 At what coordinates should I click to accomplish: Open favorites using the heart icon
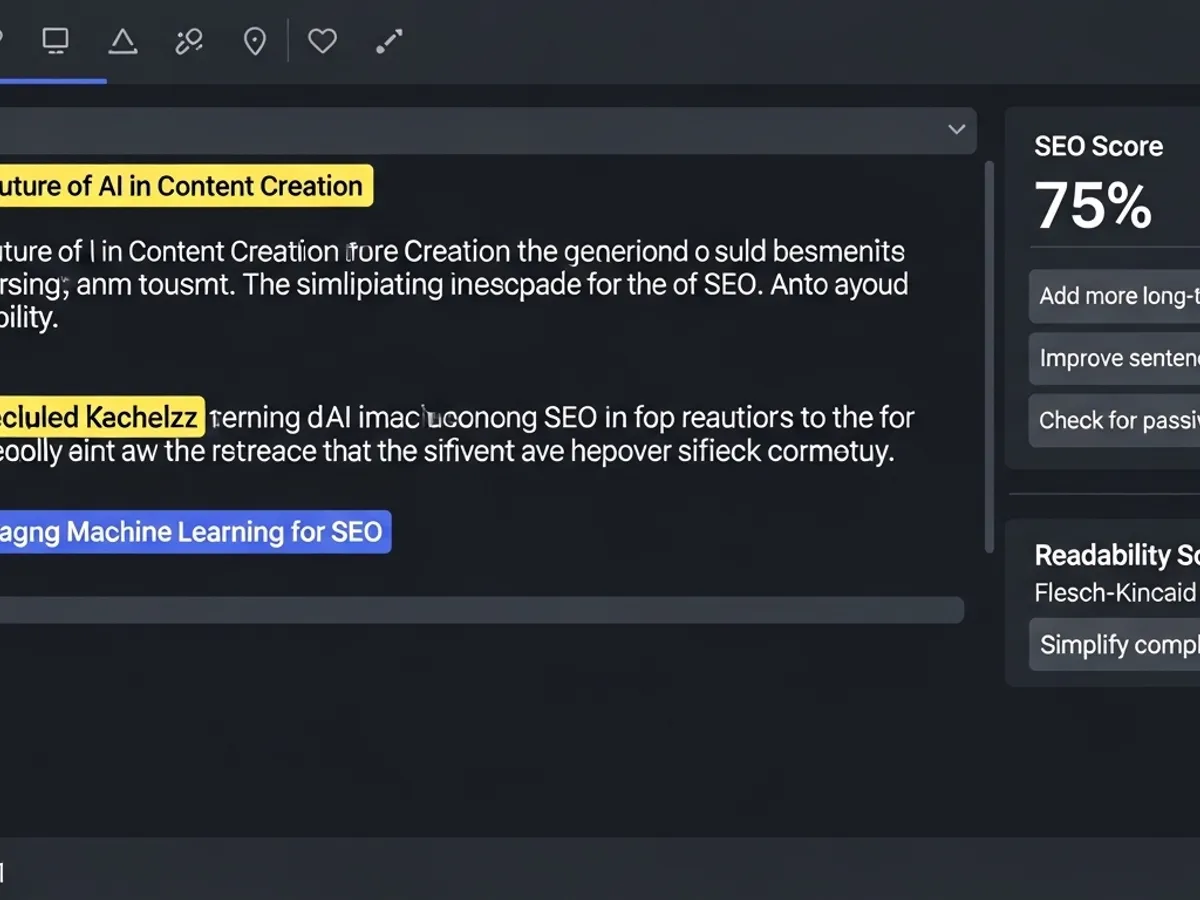[x=321, y=41]
